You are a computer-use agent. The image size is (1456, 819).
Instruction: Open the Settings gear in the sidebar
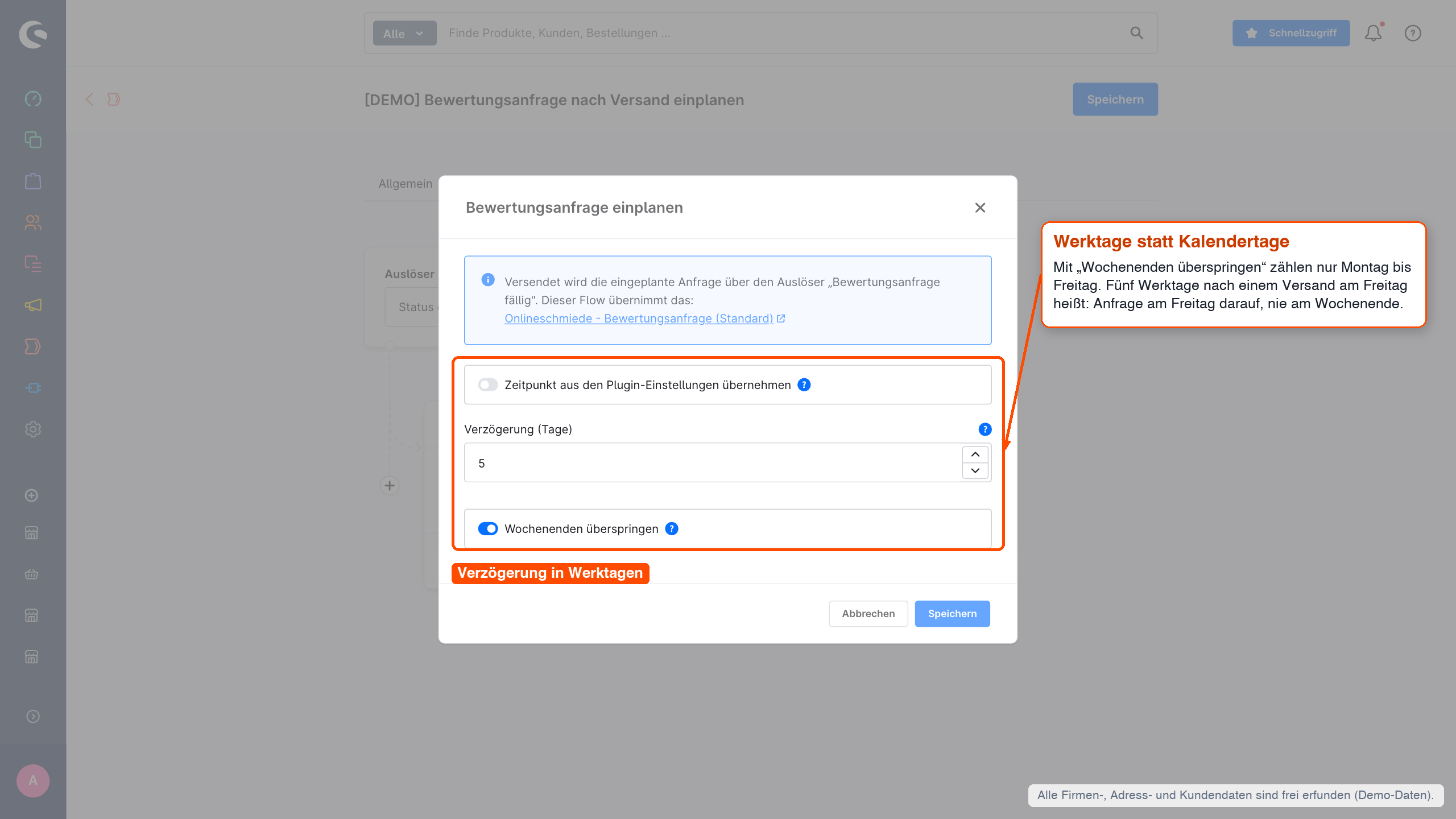[x=33, y=429]
